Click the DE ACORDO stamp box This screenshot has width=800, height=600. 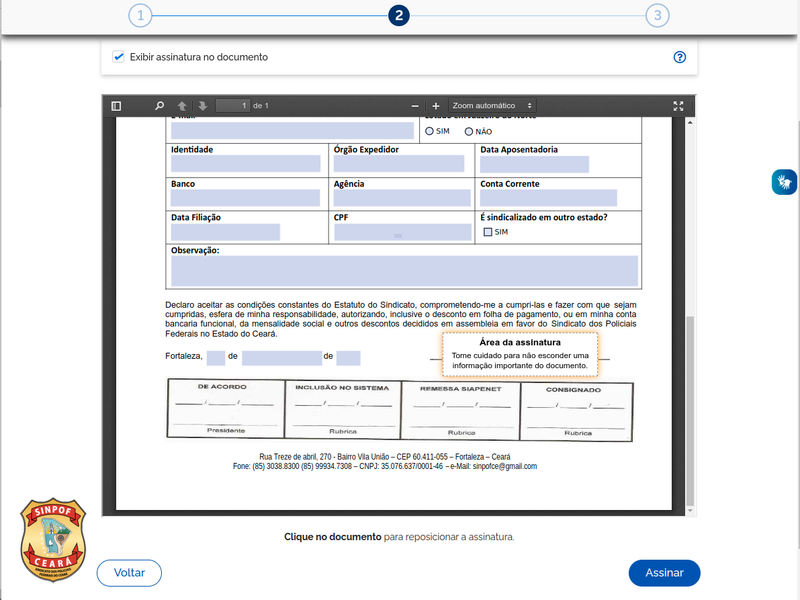pyautogui.click(x=226, y=408)
